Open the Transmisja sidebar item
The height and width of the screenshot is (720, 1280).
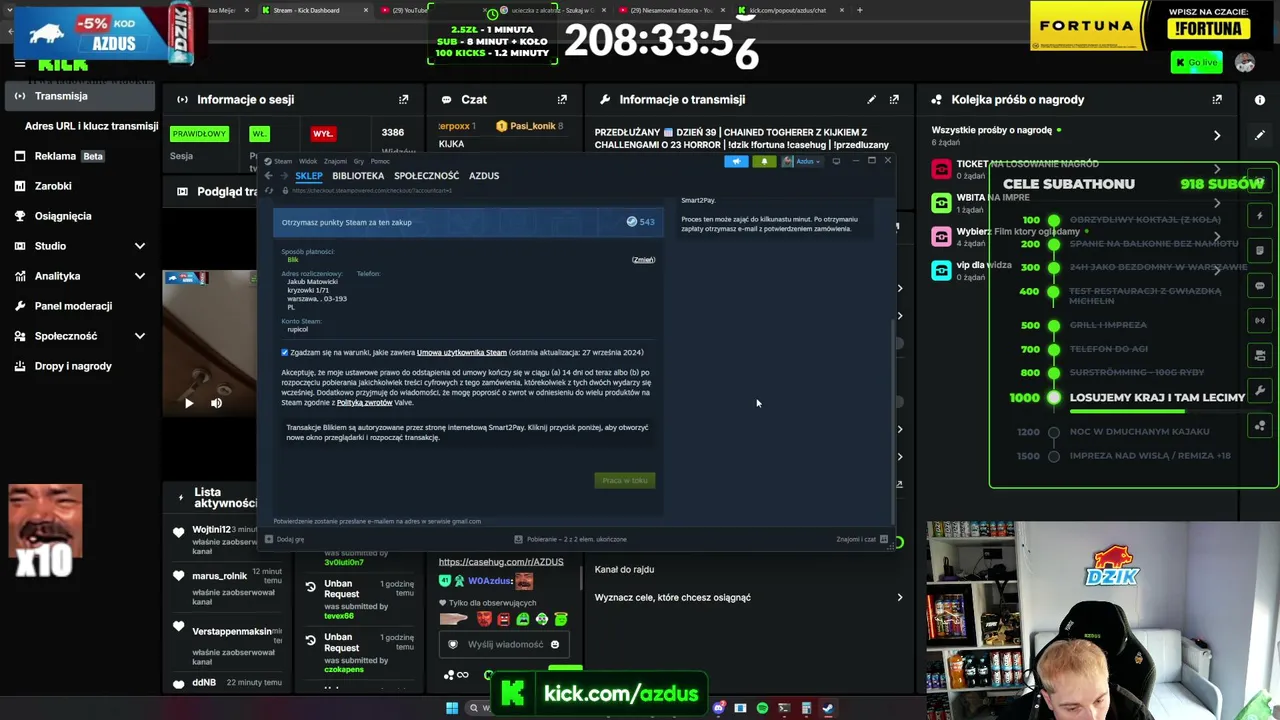(x=80, y=96)
